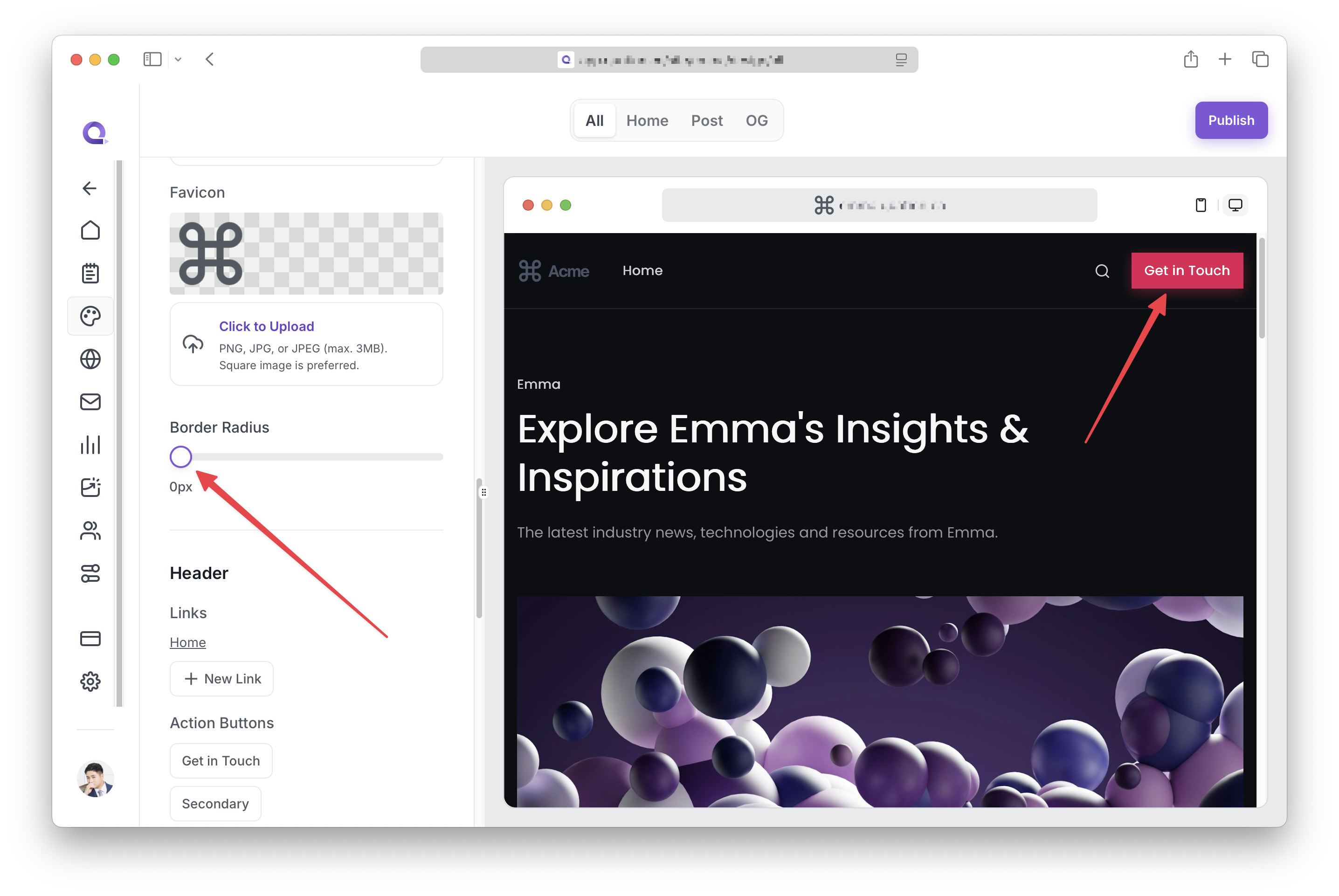Viewport: 1339px width, 896px height.
Task: Click the preview hero image
Action: click(x=879, y=702)
